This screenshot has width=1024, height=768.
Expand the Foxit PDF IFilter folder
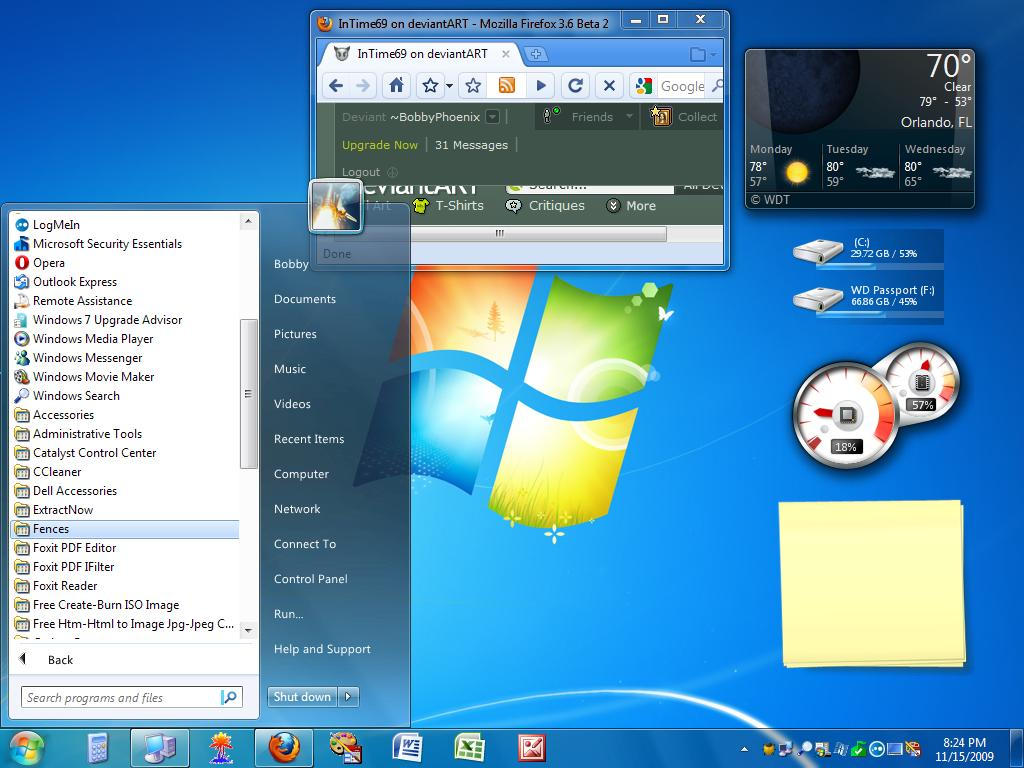(64, 567)
